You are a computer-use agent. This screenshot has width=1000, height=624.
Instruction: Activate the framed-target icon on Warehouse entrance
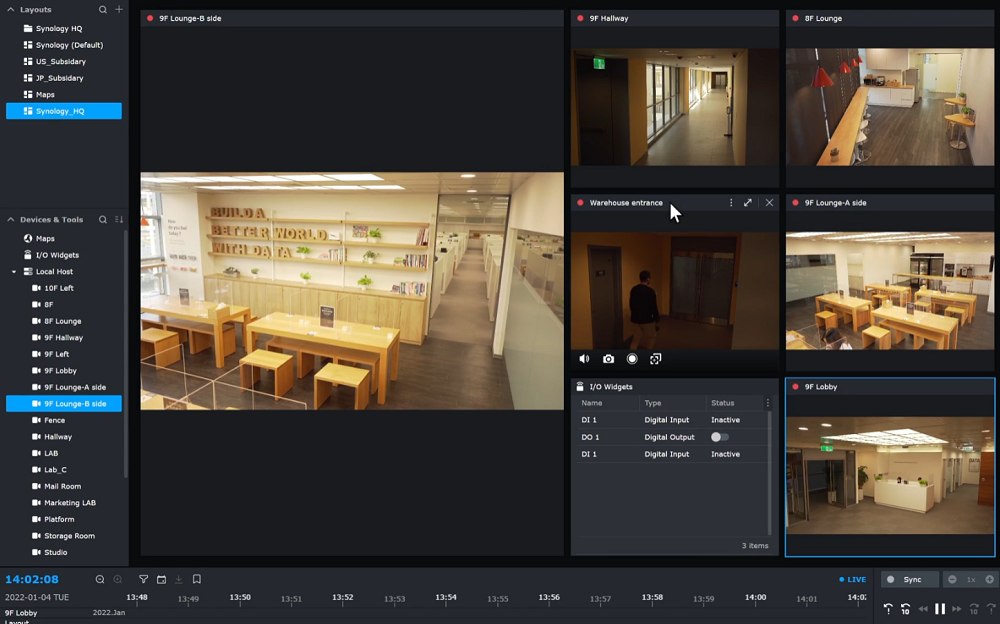[656, 359]
